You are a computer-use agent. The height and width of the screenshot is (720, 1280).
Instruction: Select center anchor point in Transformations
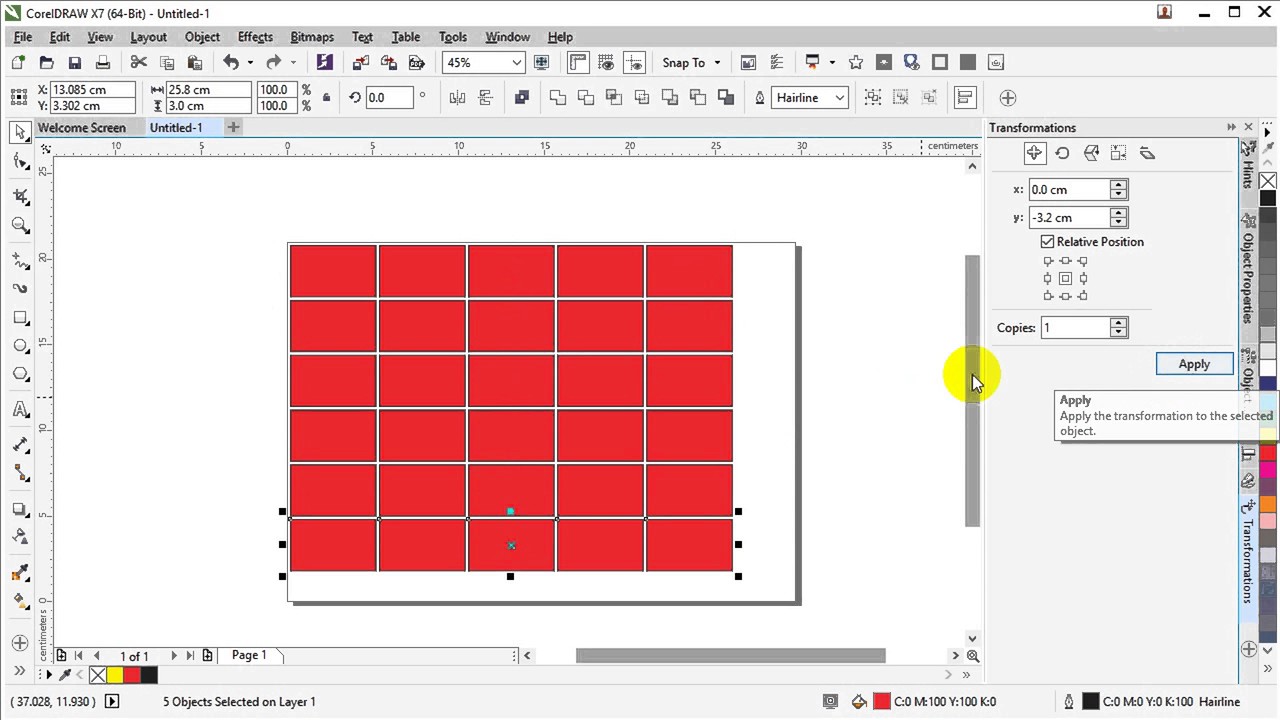tap(1065, 278)
